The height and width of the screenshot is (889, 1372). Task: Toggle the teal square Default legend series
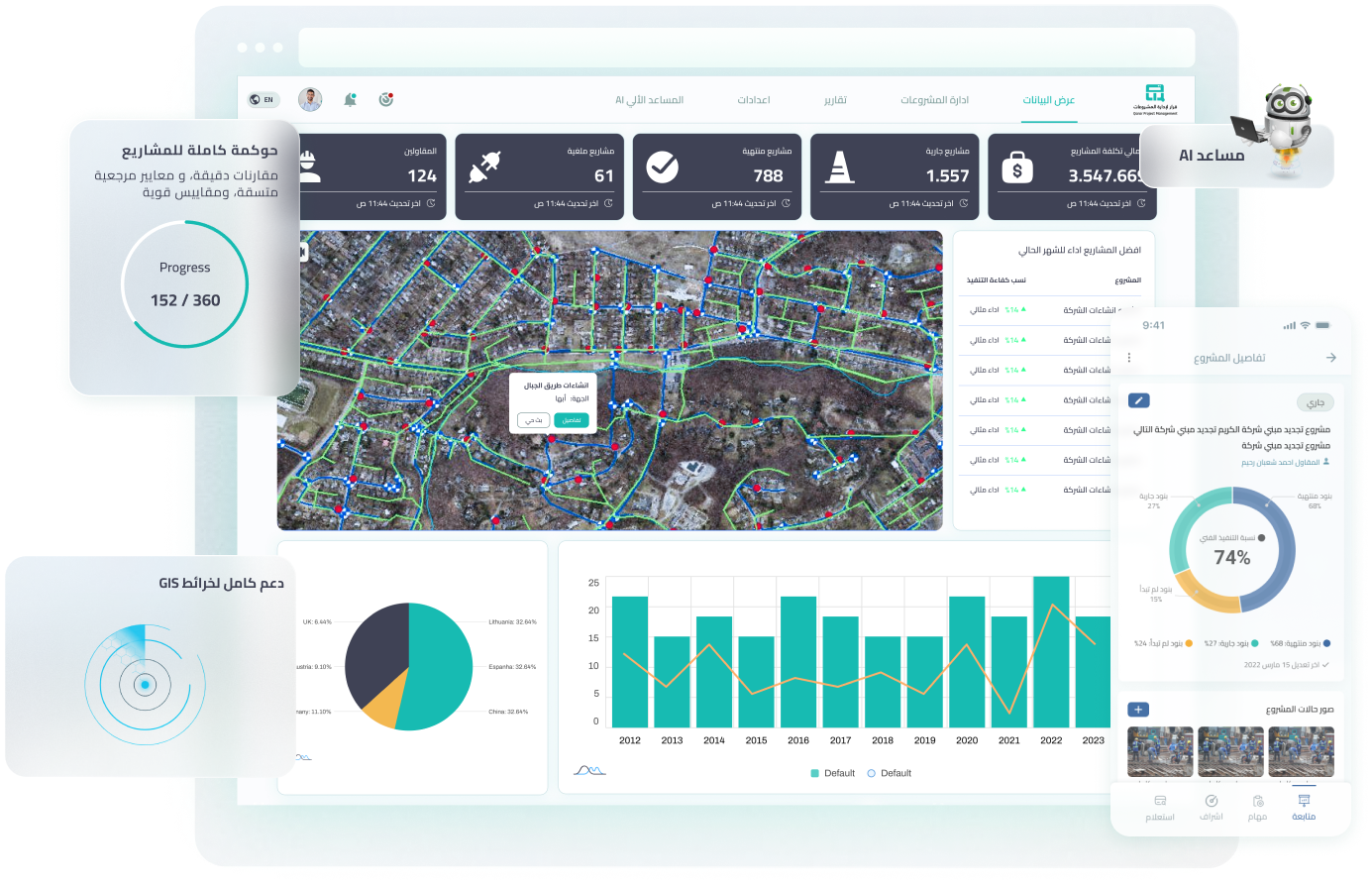815,773
